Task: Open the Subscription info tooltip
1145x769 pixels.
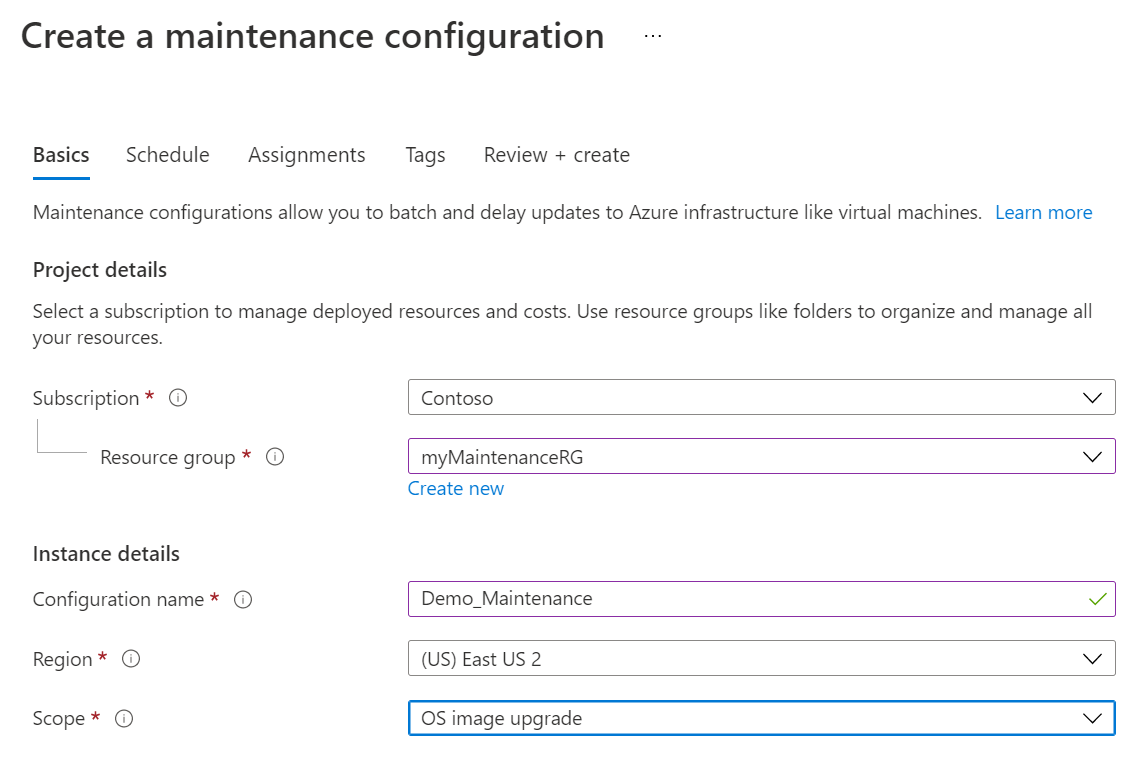Action: pyautogui.click(x=178, y=398)
